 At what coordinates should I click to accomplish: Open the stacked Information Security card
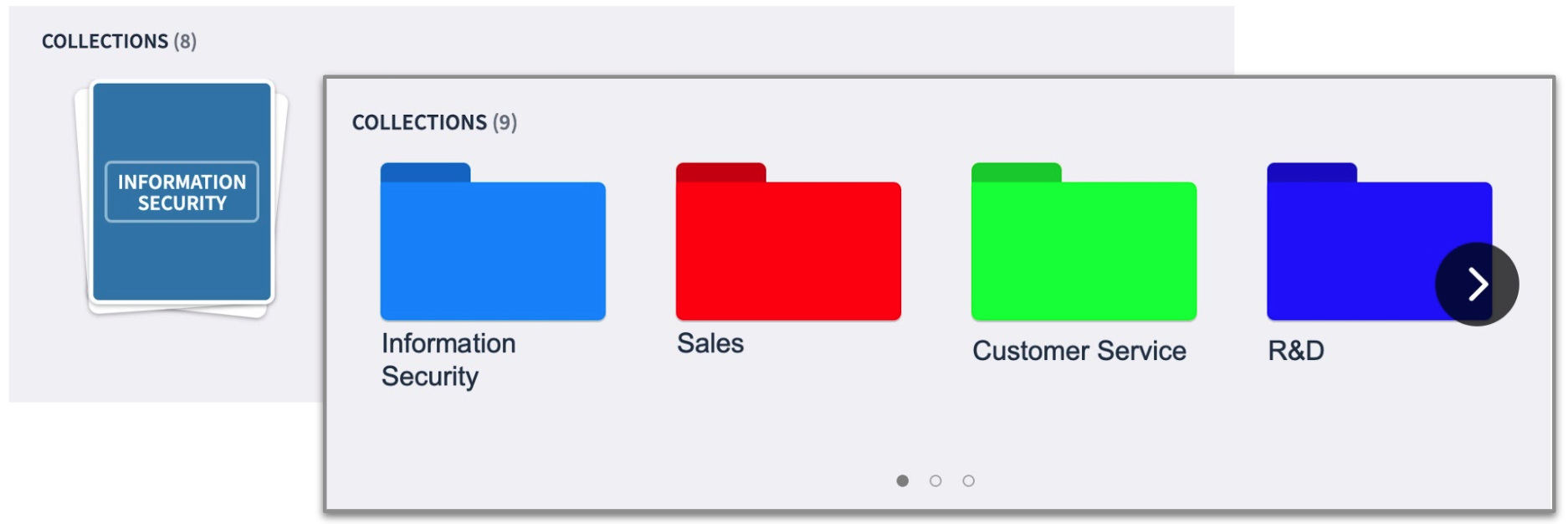(x=182, y=192)
